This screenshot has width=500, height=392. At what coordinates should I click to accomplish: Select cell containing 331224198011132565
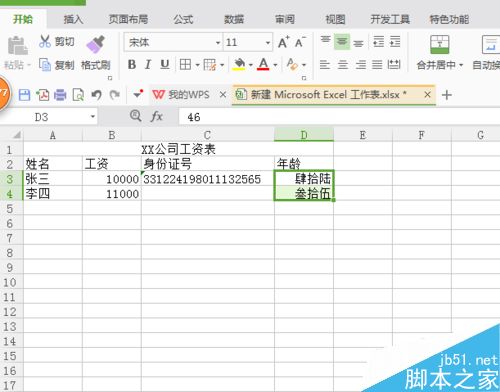(208, 179)
